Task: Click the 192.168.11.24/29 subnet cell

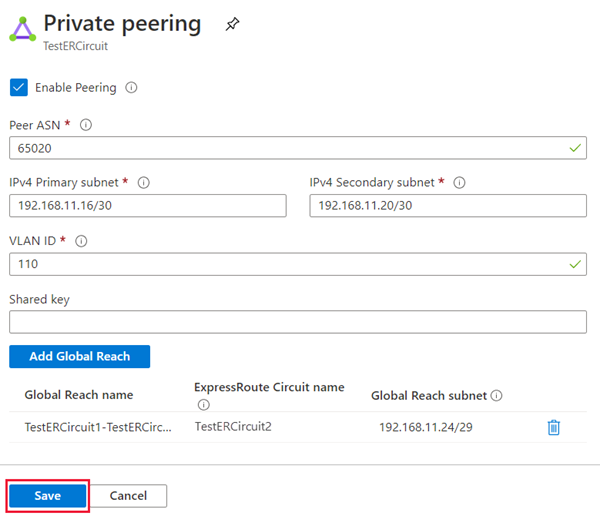Action: pyautogui.click(x=426, y=427)
